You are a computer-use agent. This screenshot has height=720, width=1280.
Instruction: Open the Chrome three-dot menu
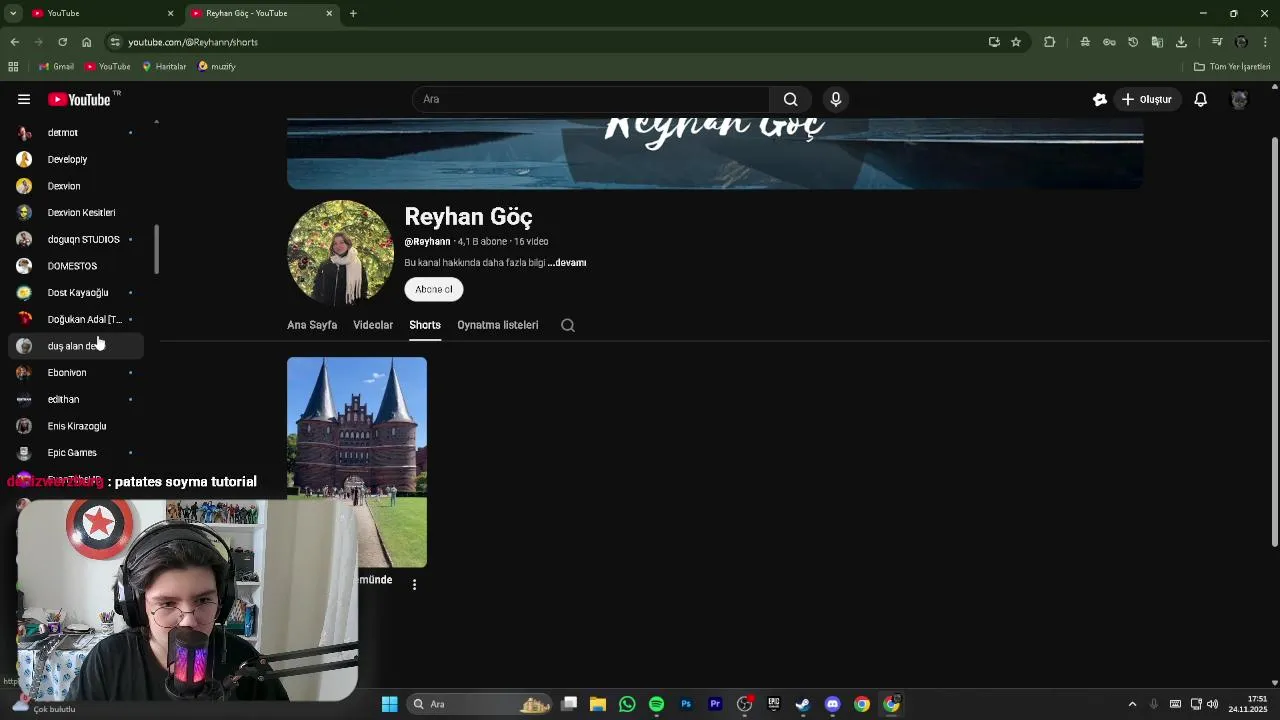[x=1266, y=42]
